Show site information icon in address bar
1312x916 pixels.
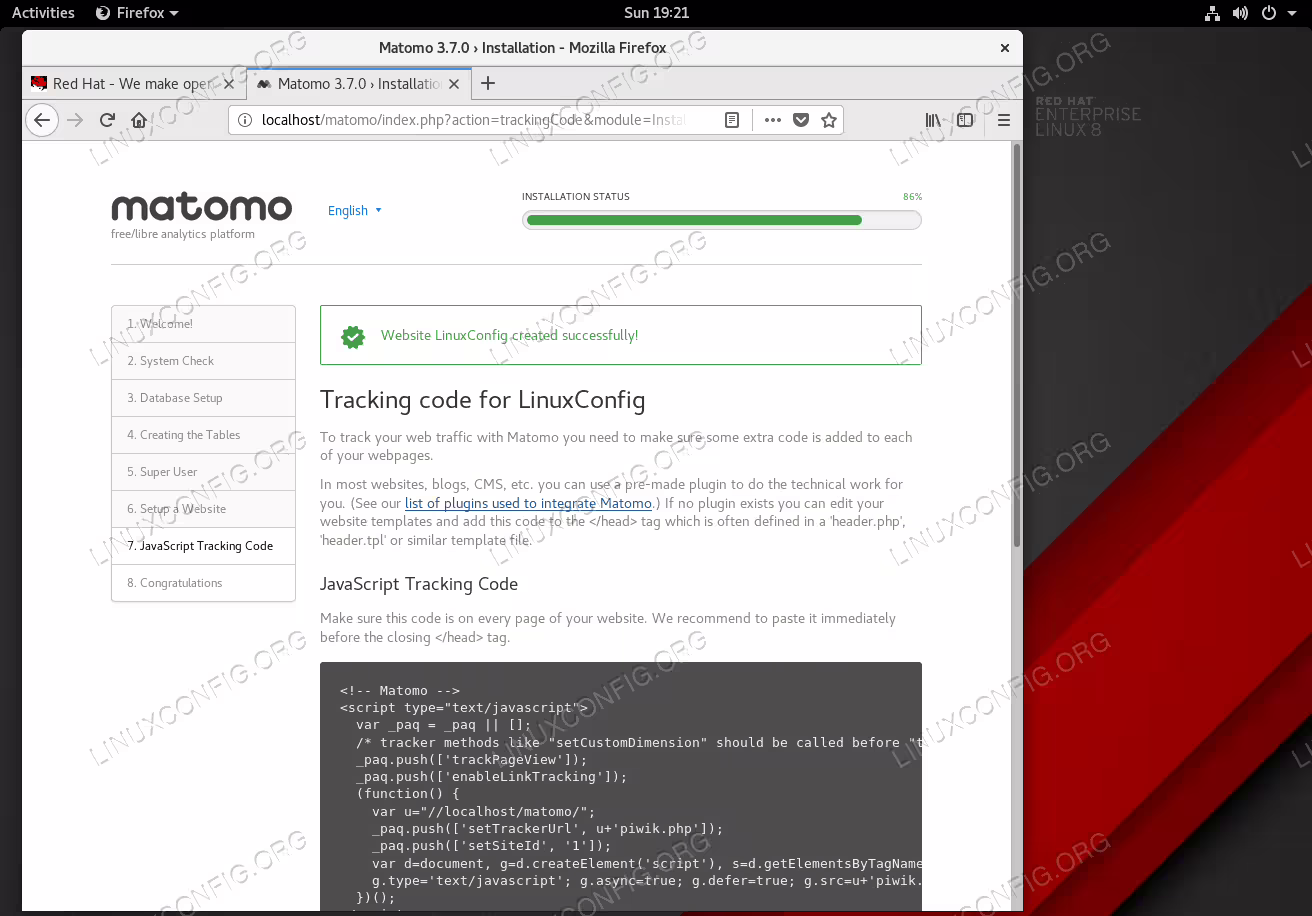246,120
